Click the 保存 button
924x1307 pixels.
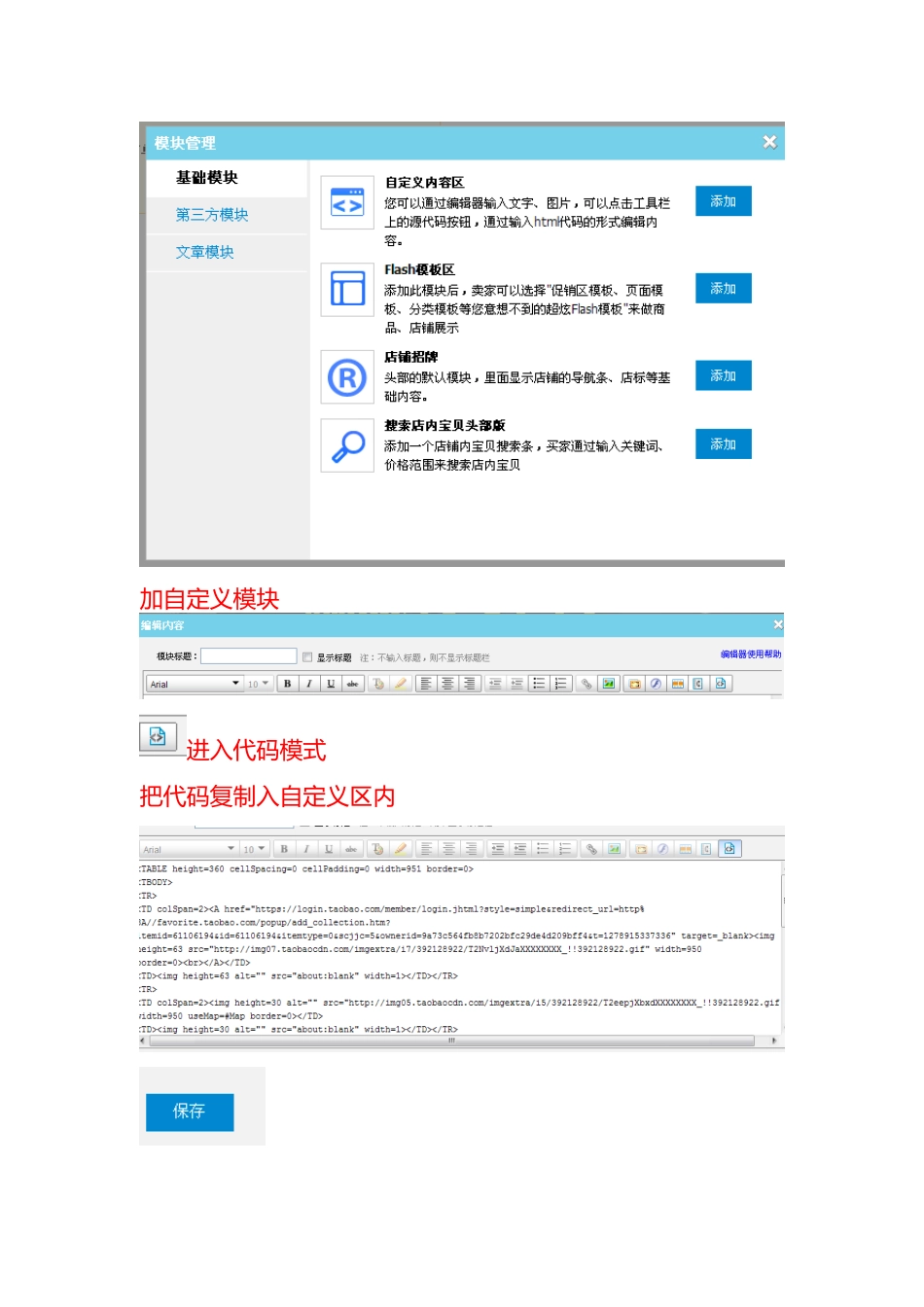coord(190,1112)
